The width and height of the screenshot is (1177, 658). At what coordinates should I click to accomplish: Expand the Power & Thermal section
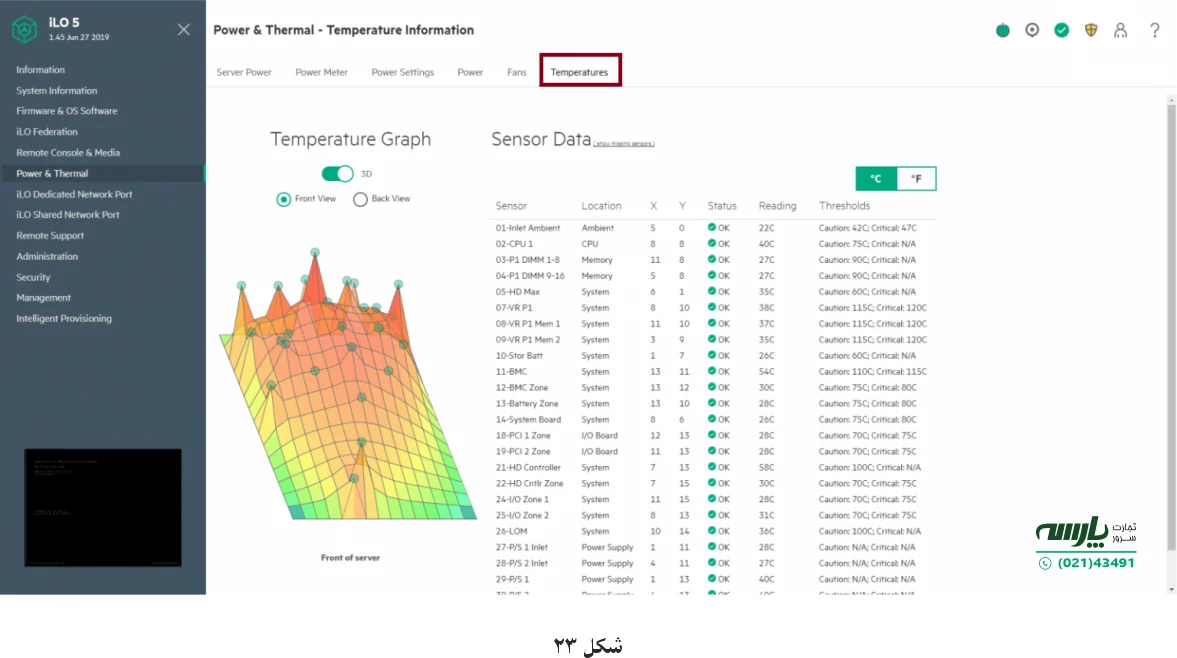click(x=52, y=172)
